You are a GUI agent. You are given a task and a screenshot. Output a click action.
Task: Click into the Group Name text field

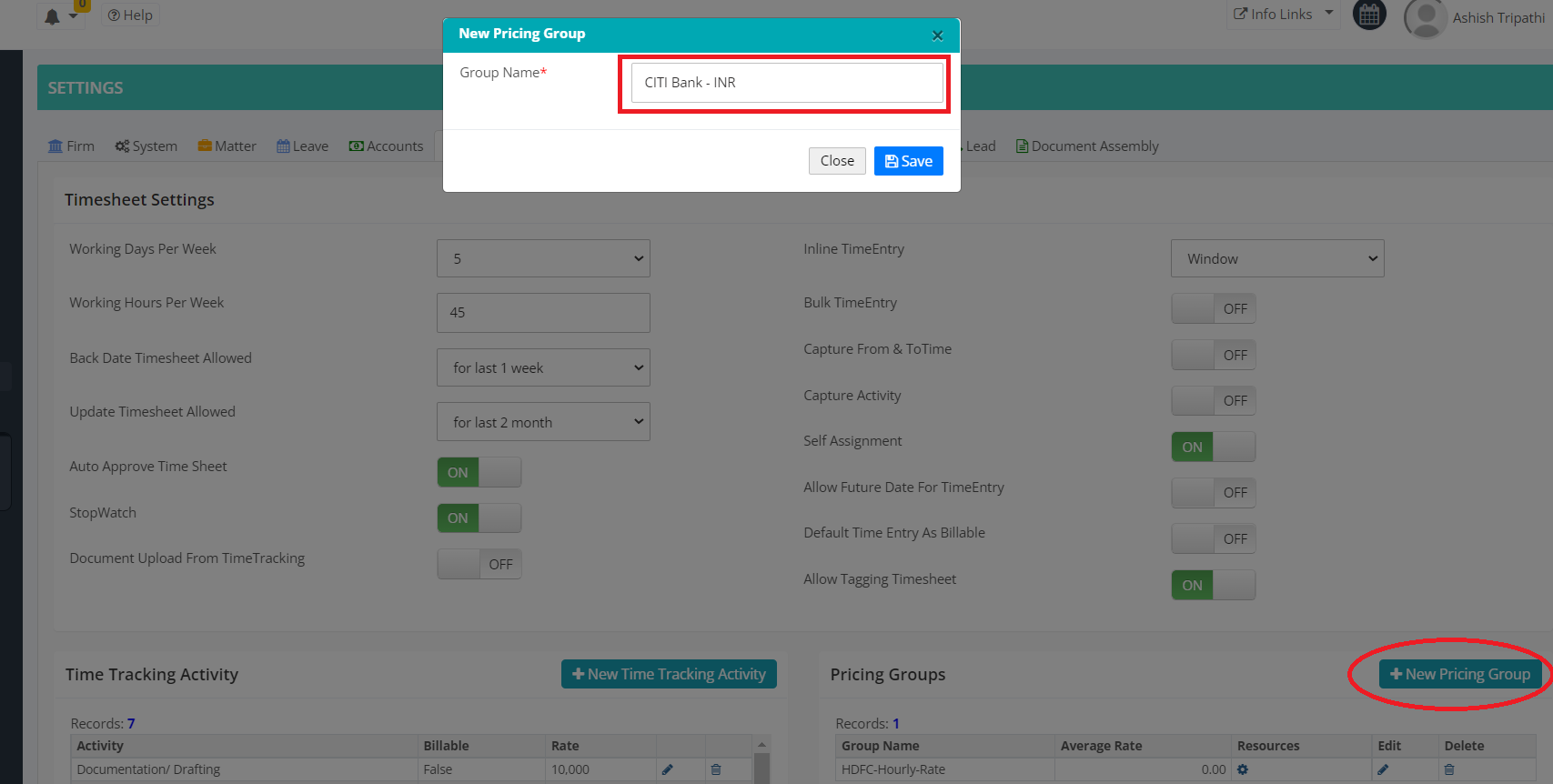[x=787, y=83]
